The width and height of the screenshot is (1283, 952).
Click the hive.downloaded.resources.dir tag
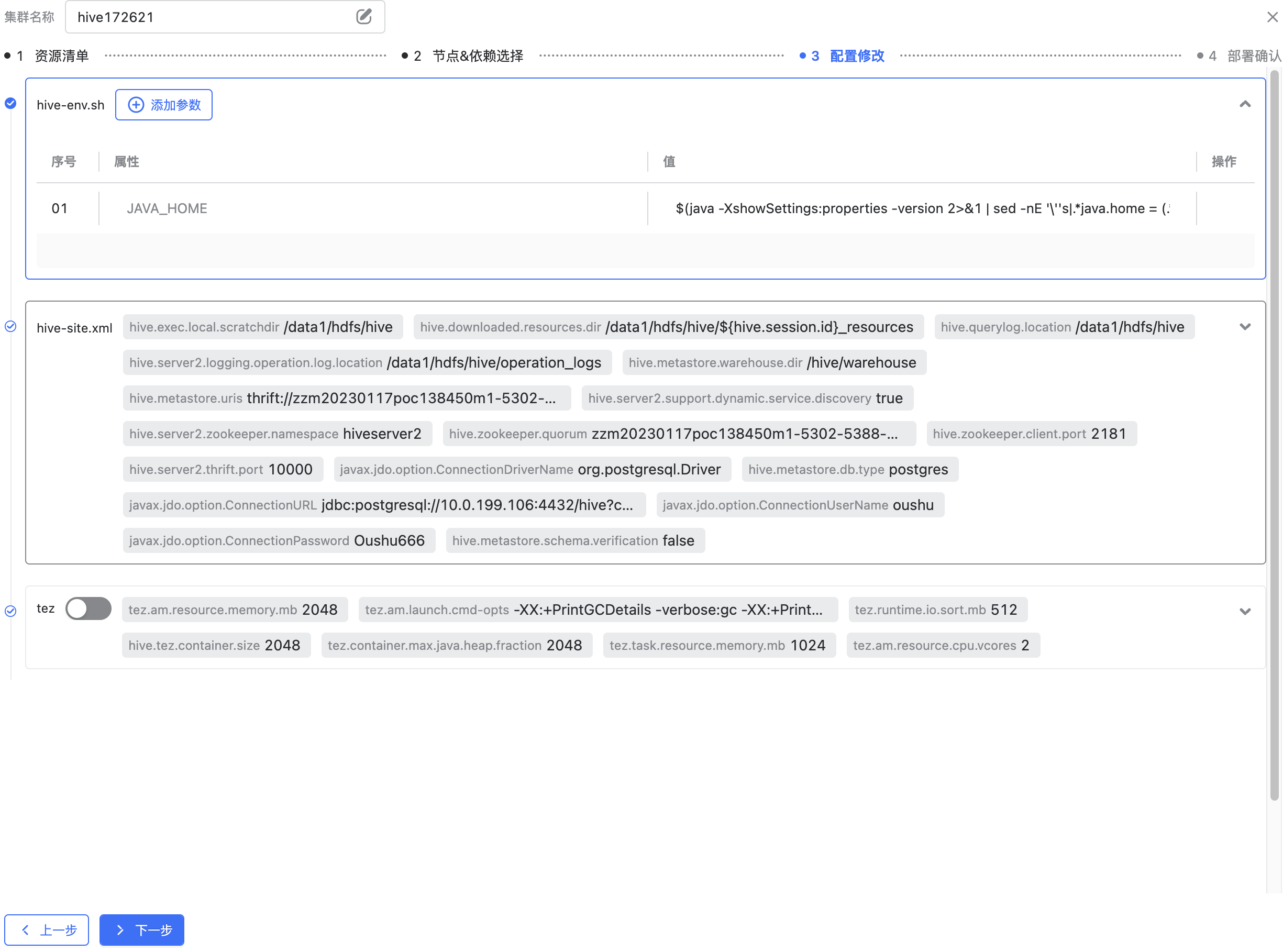(x=668, y=327)
